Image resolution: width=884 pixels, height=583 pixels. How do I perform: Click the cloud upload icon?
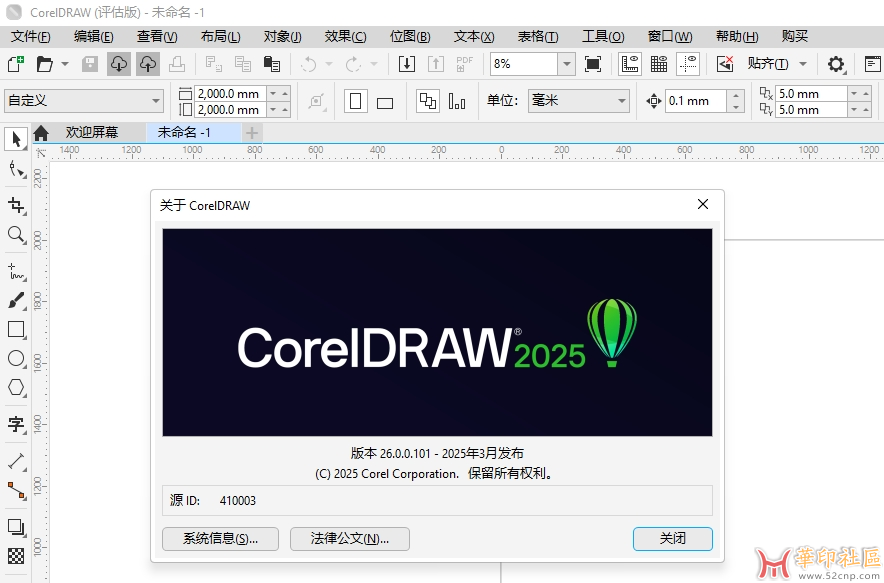(148, 64)
